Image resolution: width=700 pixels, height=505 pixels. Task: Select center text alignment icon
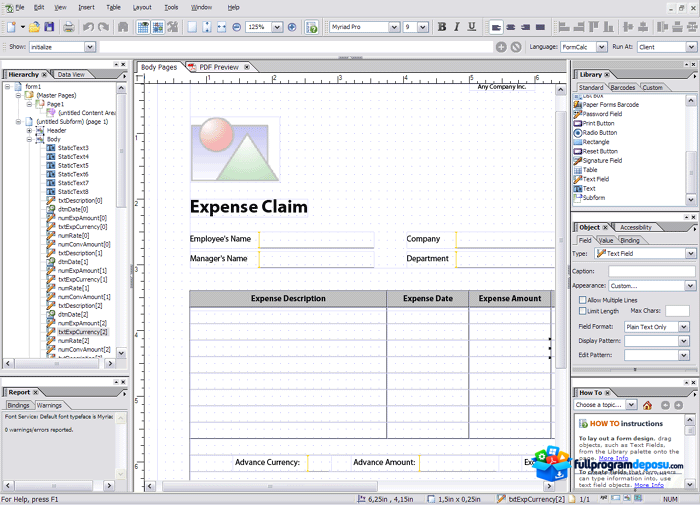pyautogui.click(x=511, y=27)
